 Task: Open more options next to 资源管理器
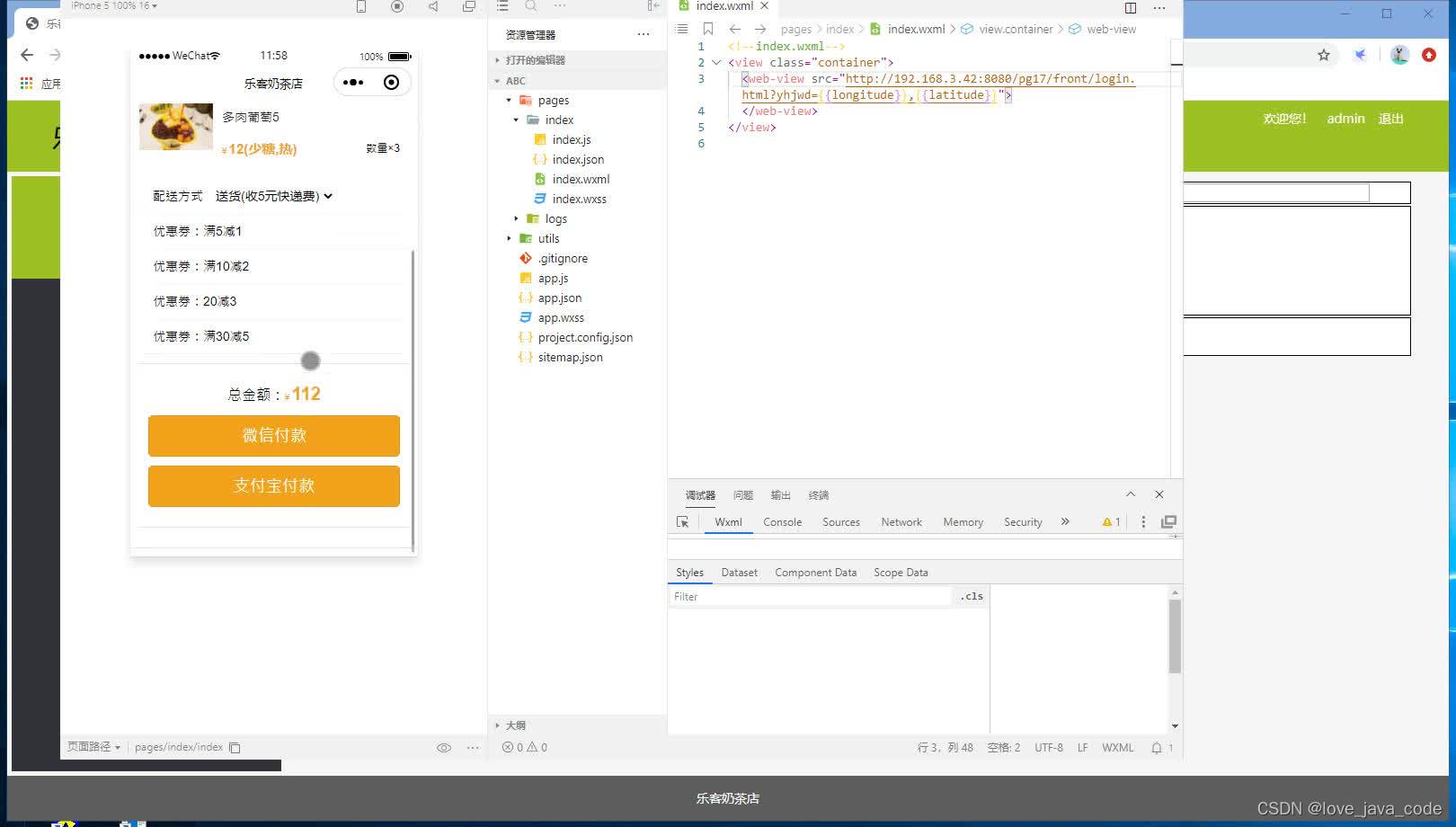tap(644, 34)
